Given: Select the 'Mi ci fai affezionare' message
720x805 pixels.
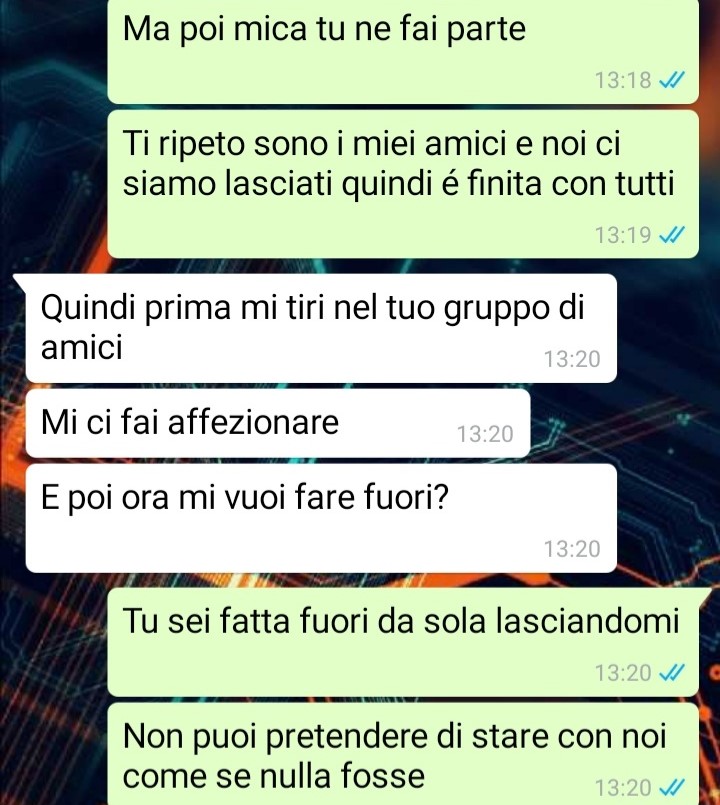Looking at the screenshot, I should (x=278, y=423).
